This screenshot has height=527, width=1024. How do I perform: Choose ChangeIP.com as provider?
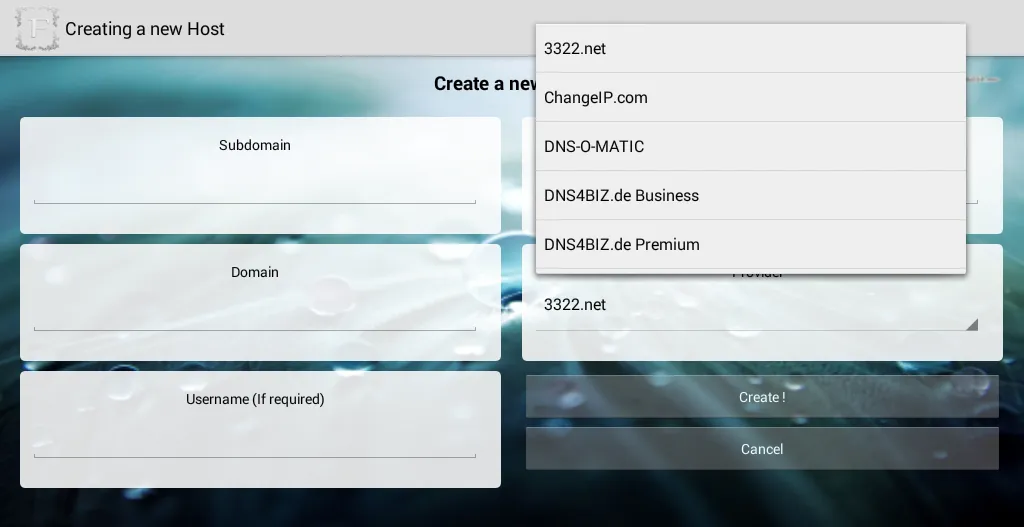pyautogui.click(x=750, y=97)
